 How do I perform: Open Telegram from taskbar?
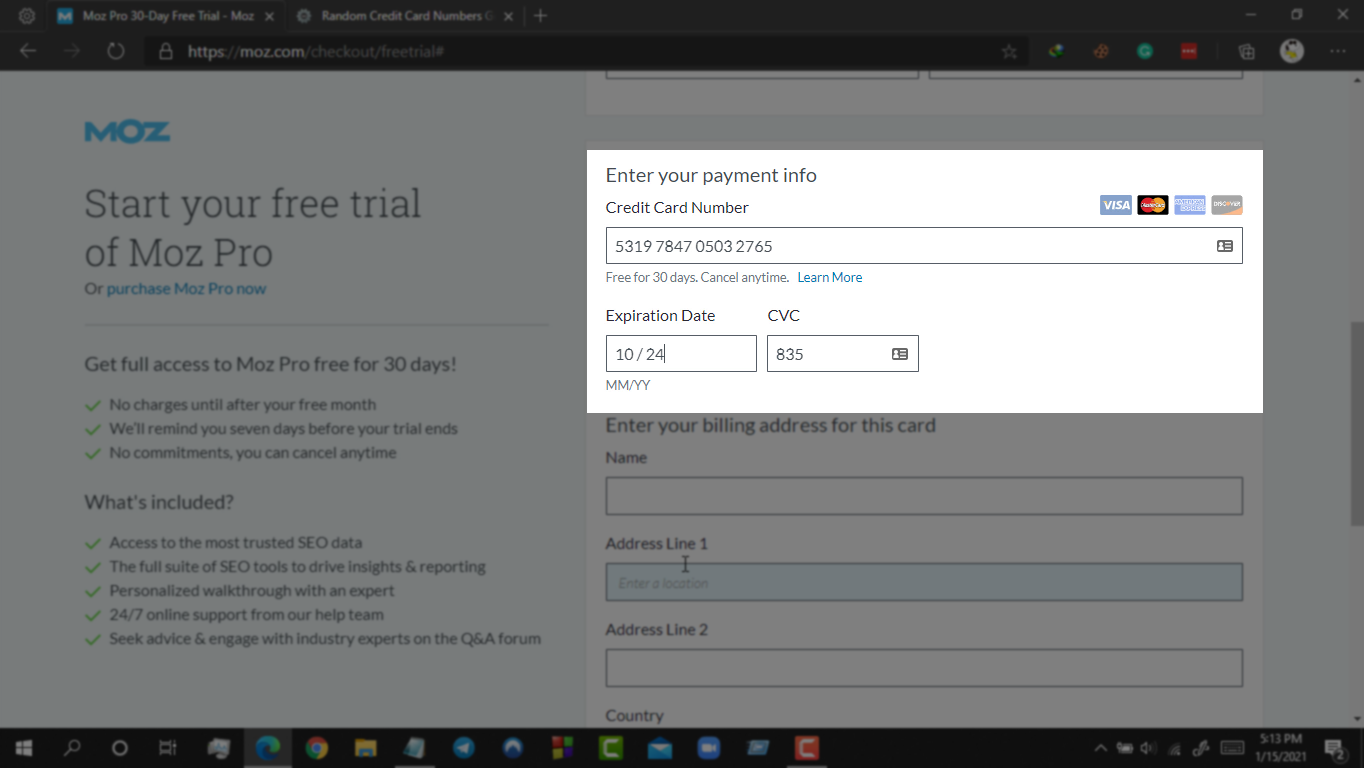[x=464, y=748]
